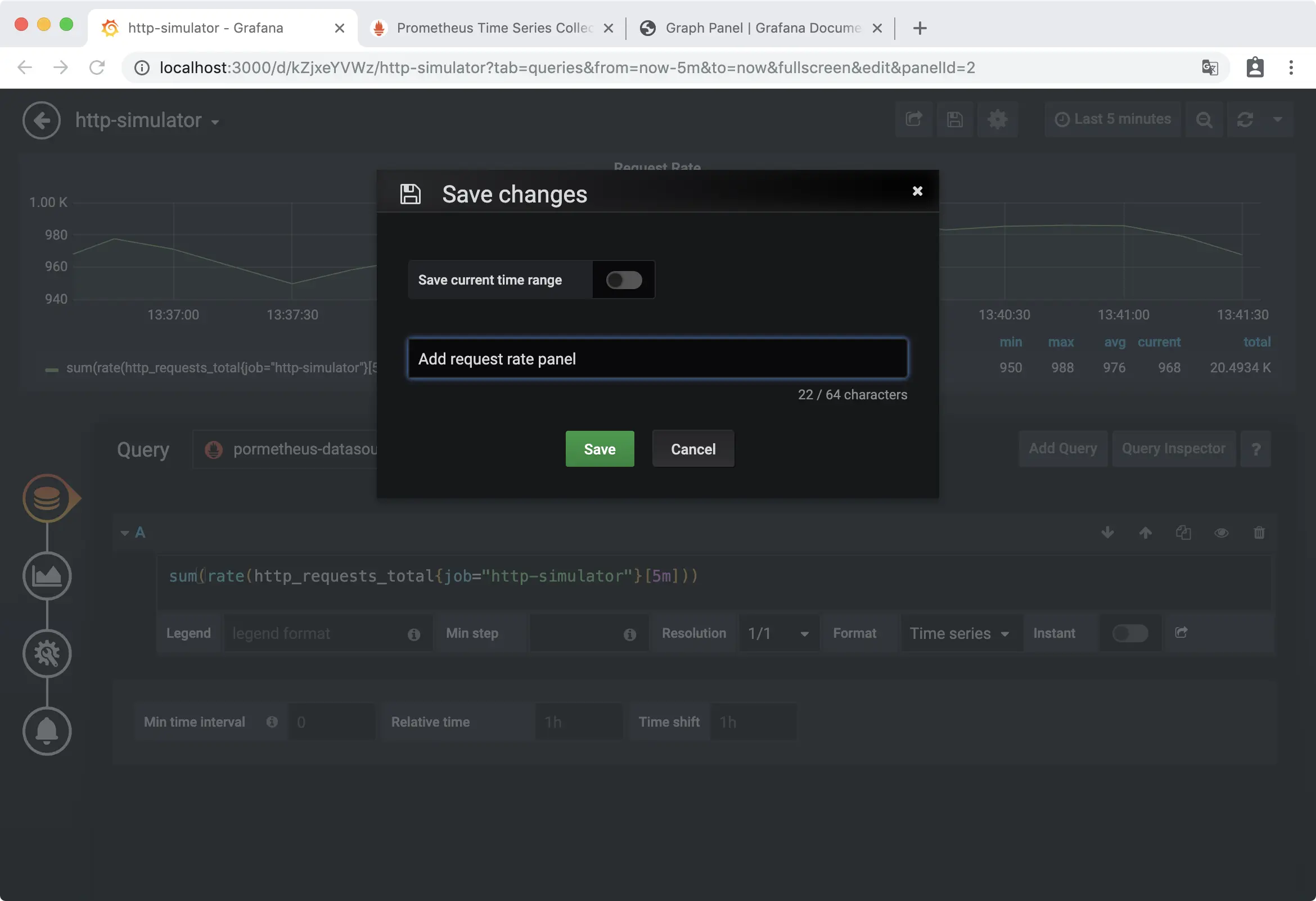This screenshot has width=1316, height=901.
Task: Click the save dashboard floppy icon in top bar
Action: pos(955,119)
